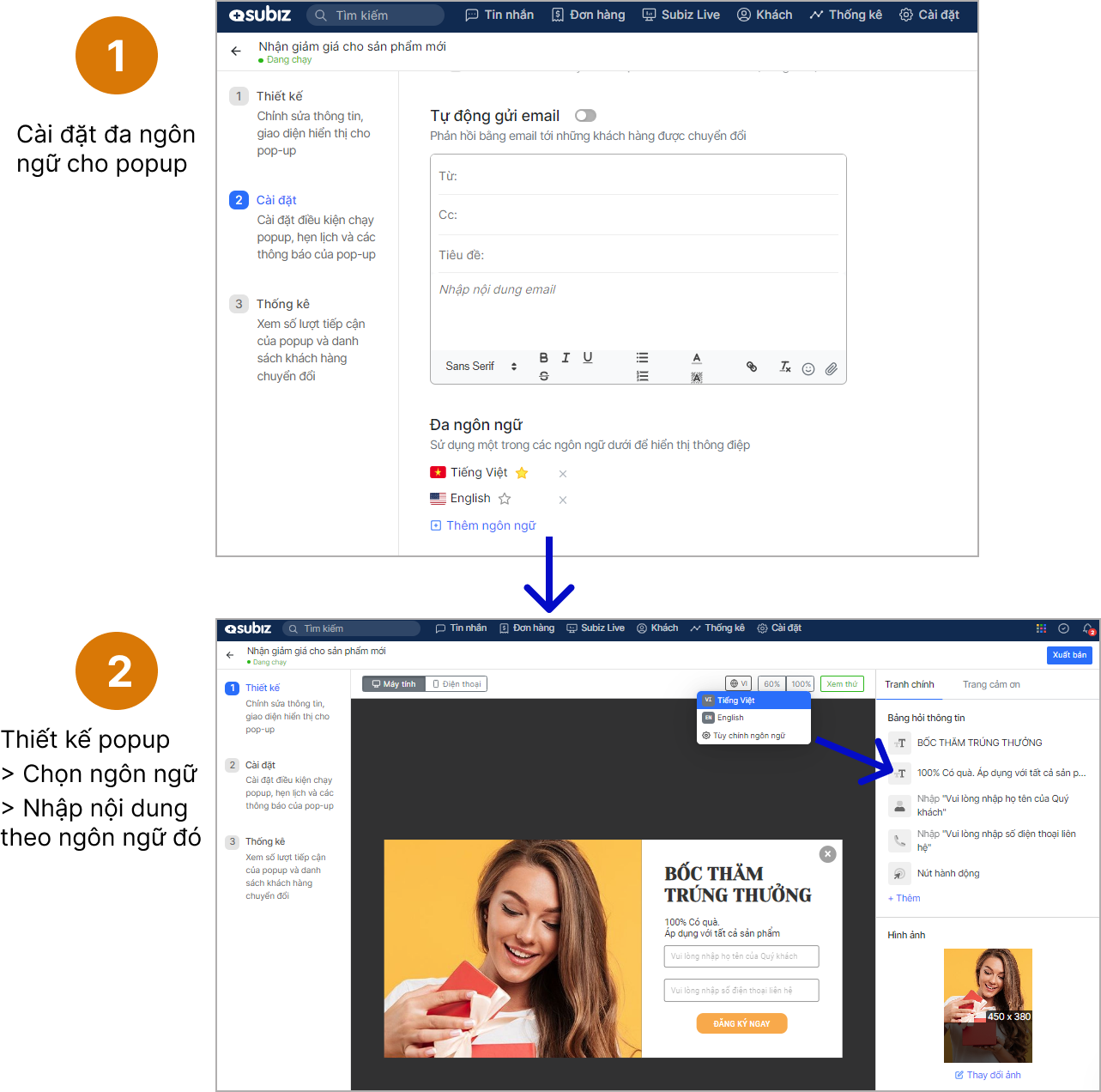Enable the Tự động gửi email switch
The height and width of the screenshot is (1092, 1101).
[585, 116]
